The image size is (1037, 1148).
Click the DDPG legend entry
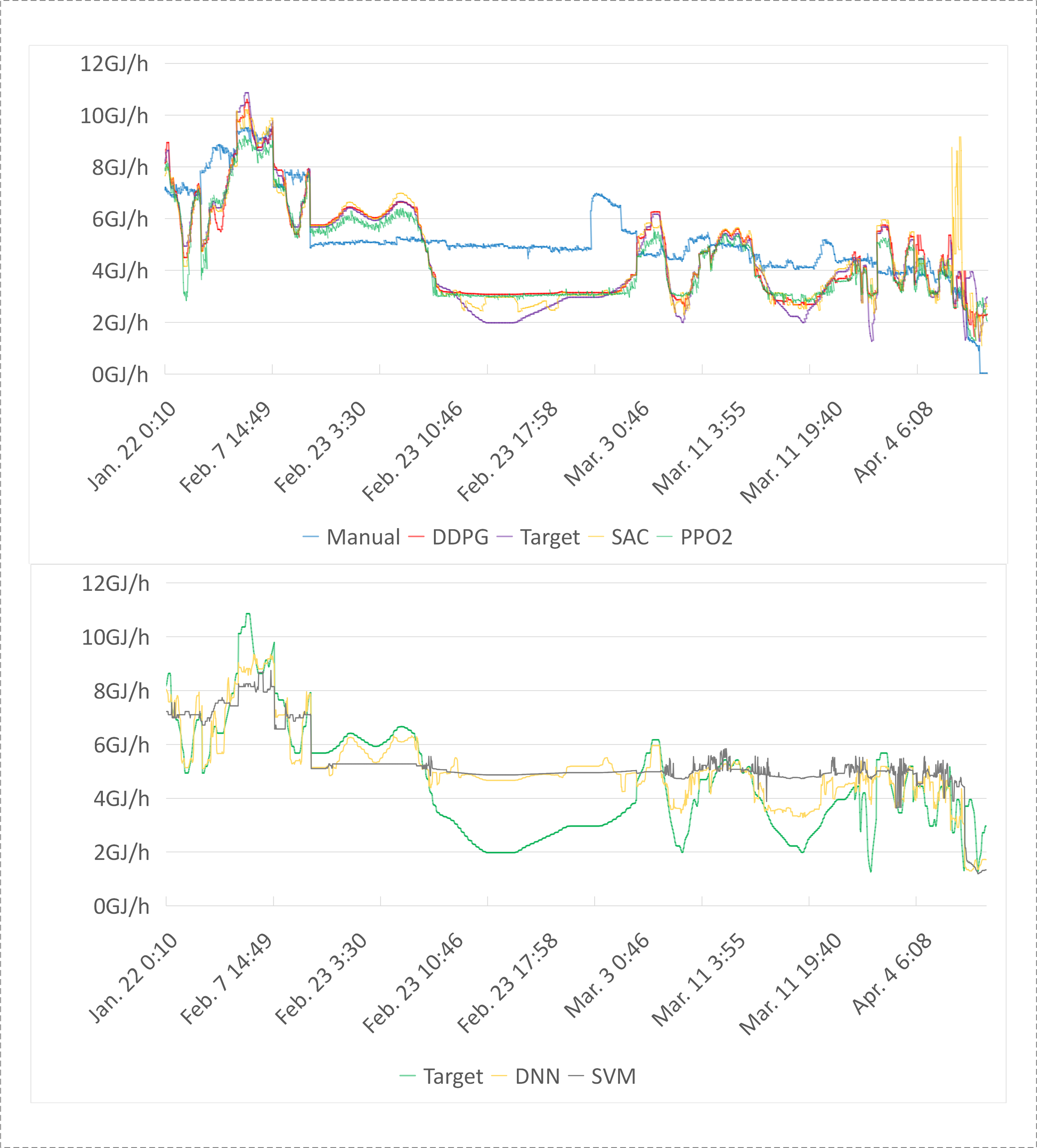[x=449, y=537]
